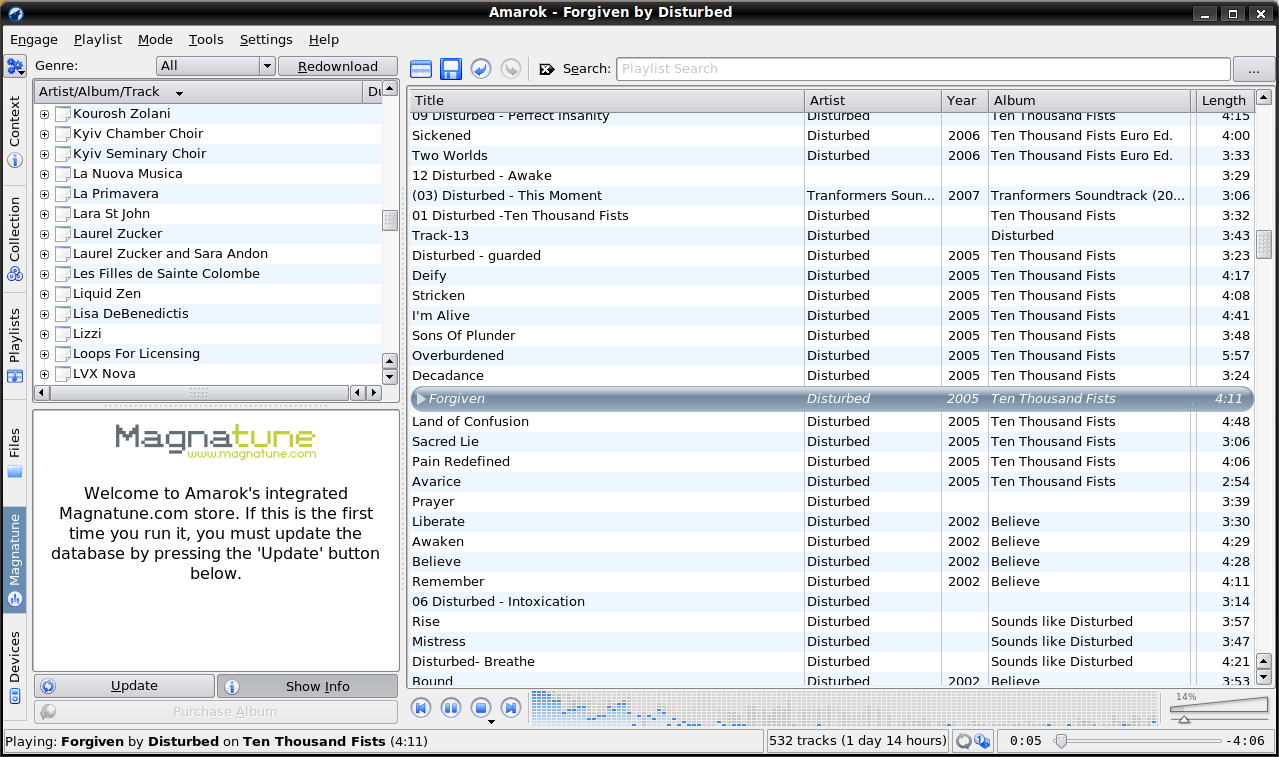Toggle repeat mode in the status bar
The height and width of the screenshot is (757, 1279).
[x=964, y=741]
